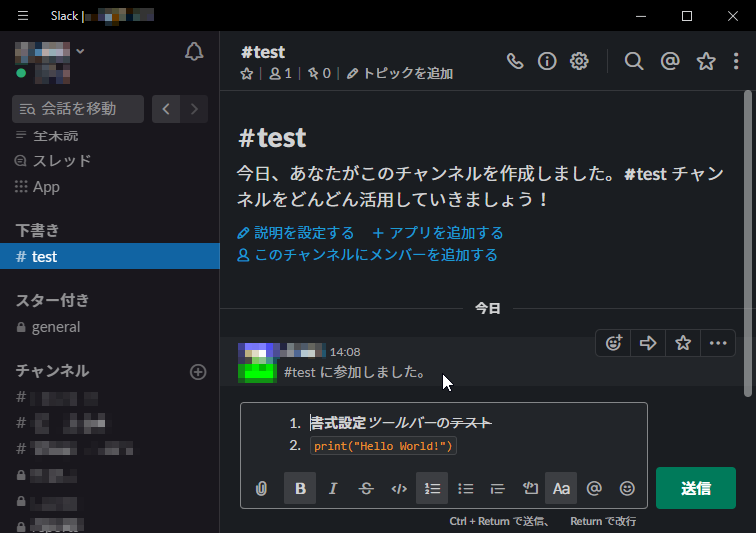Click the user avatar on message

257,363
